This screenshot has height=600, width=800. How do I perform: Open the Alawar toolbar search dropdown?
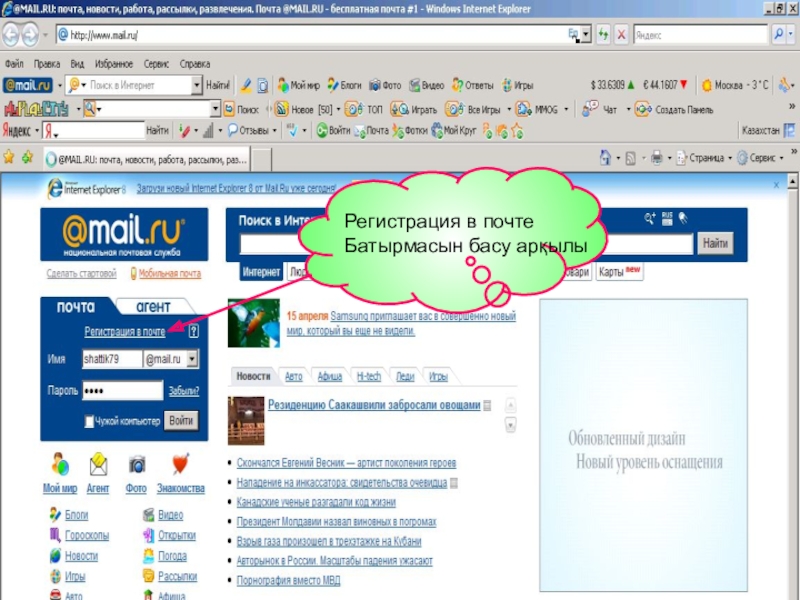(215, 109)
